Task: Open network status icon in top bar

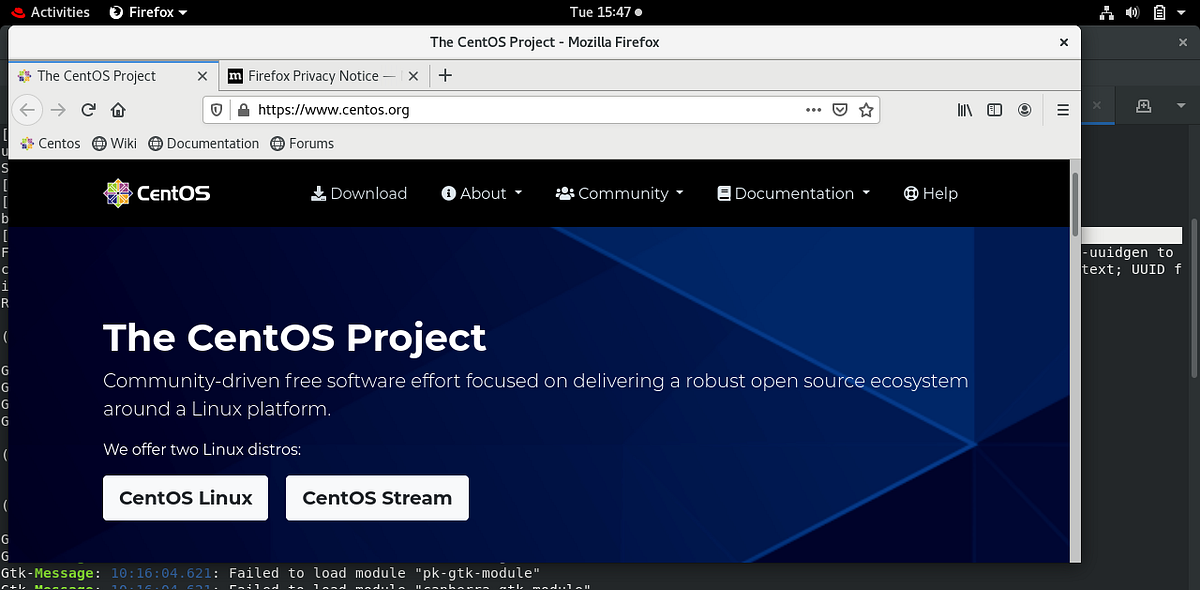Action: point(1107,12)
